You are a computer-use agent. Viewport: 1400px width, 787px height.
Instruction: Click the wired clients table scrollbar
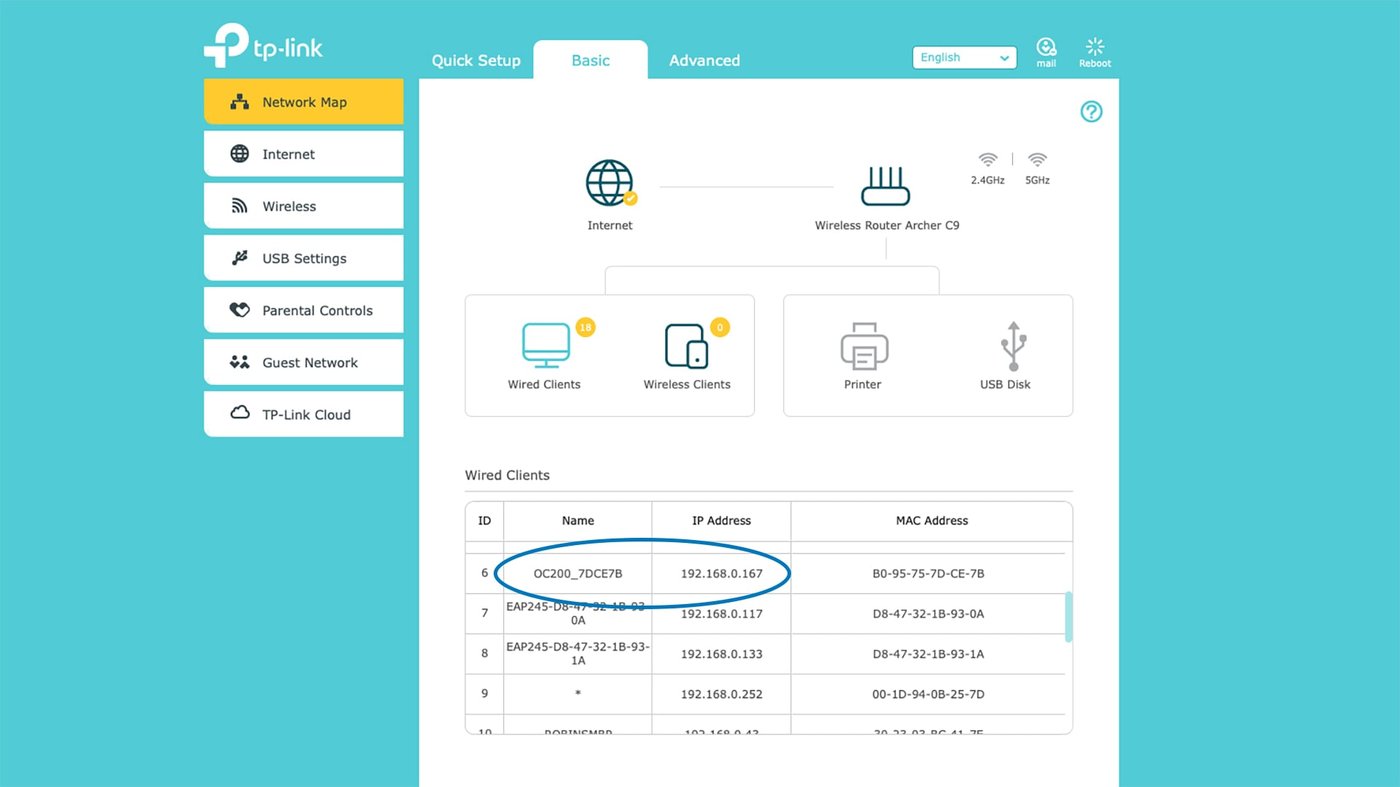pyautogui.click(x=1068, y=616)
